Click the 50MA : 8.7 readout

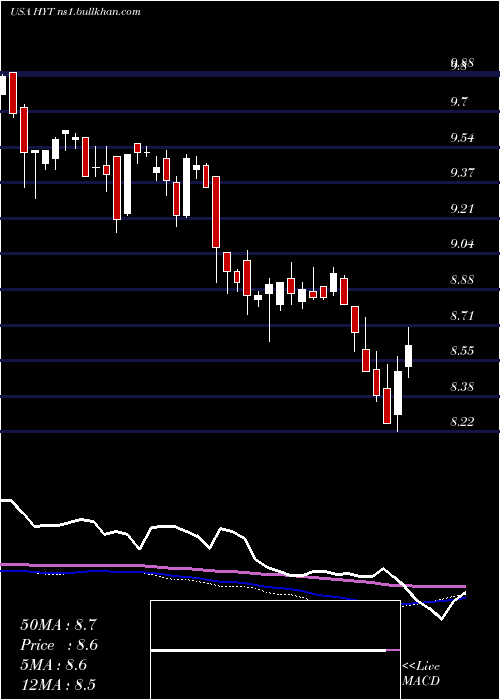click(x=58, y=625)
